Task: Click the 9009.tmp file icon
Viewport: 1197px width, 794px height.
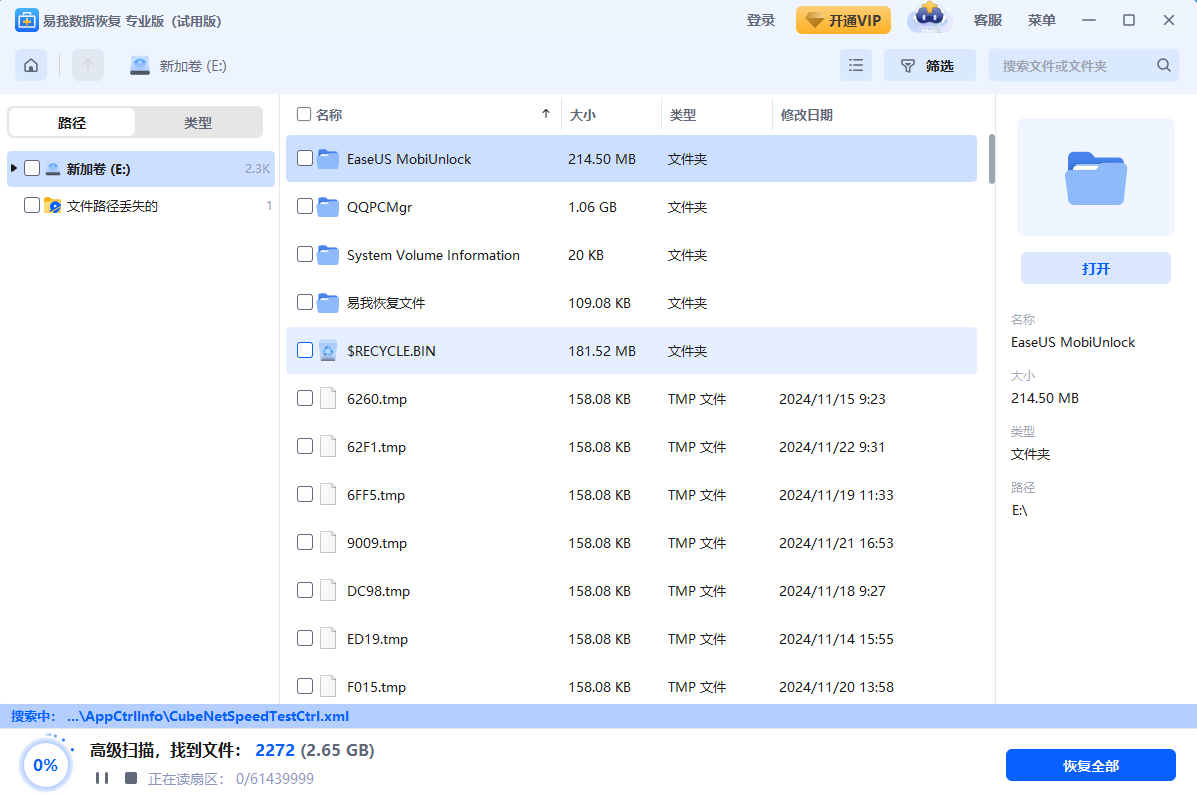Action: pos(328,543)
